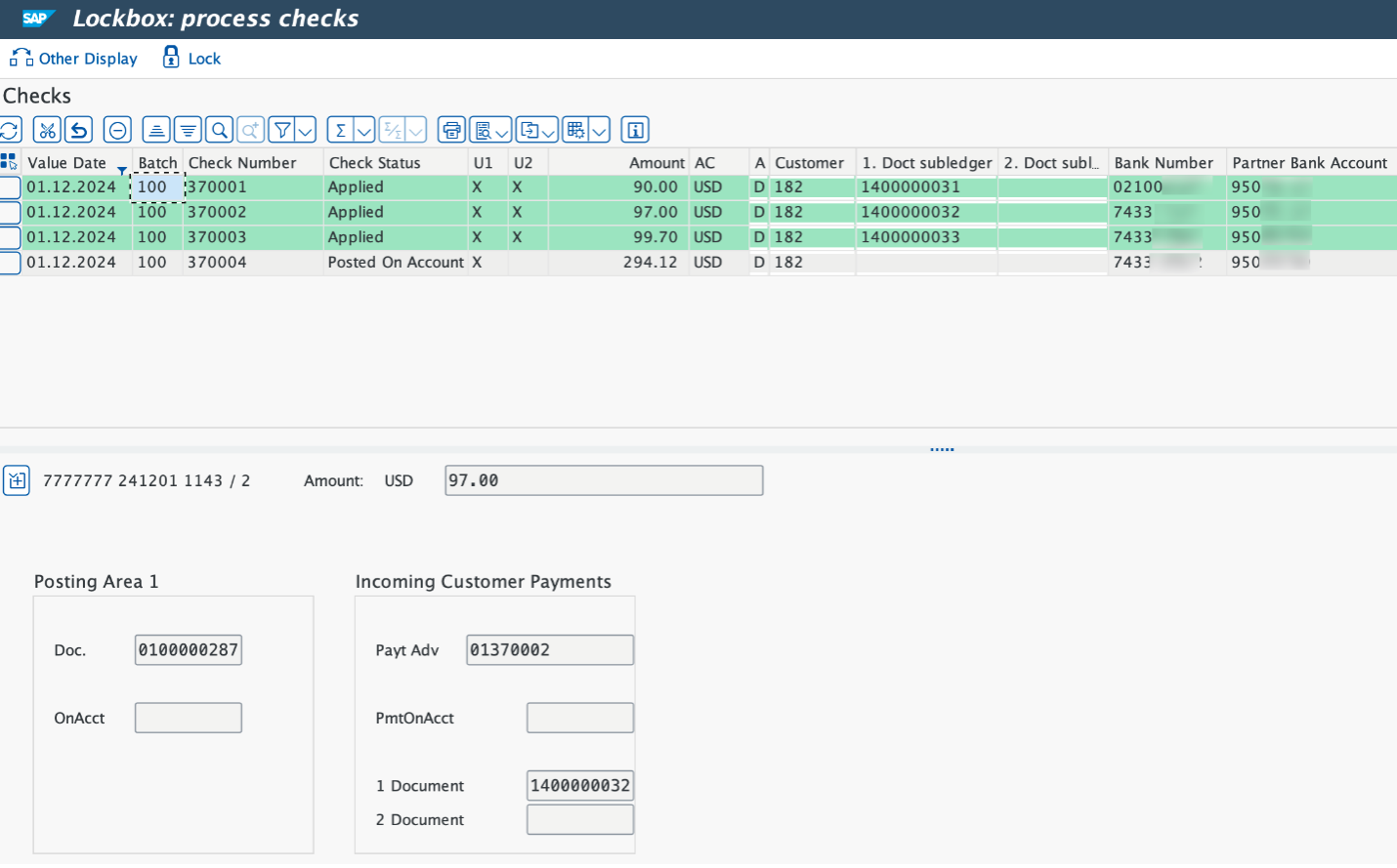Click the Other Display button
The width and height of the screenshot is (1397, 868).
(74, 59)
